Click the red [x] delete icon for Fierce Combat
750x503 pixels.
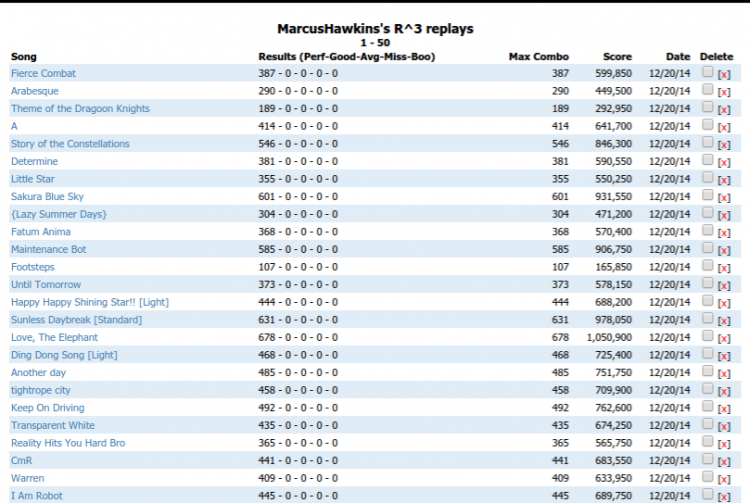[724, 74]
